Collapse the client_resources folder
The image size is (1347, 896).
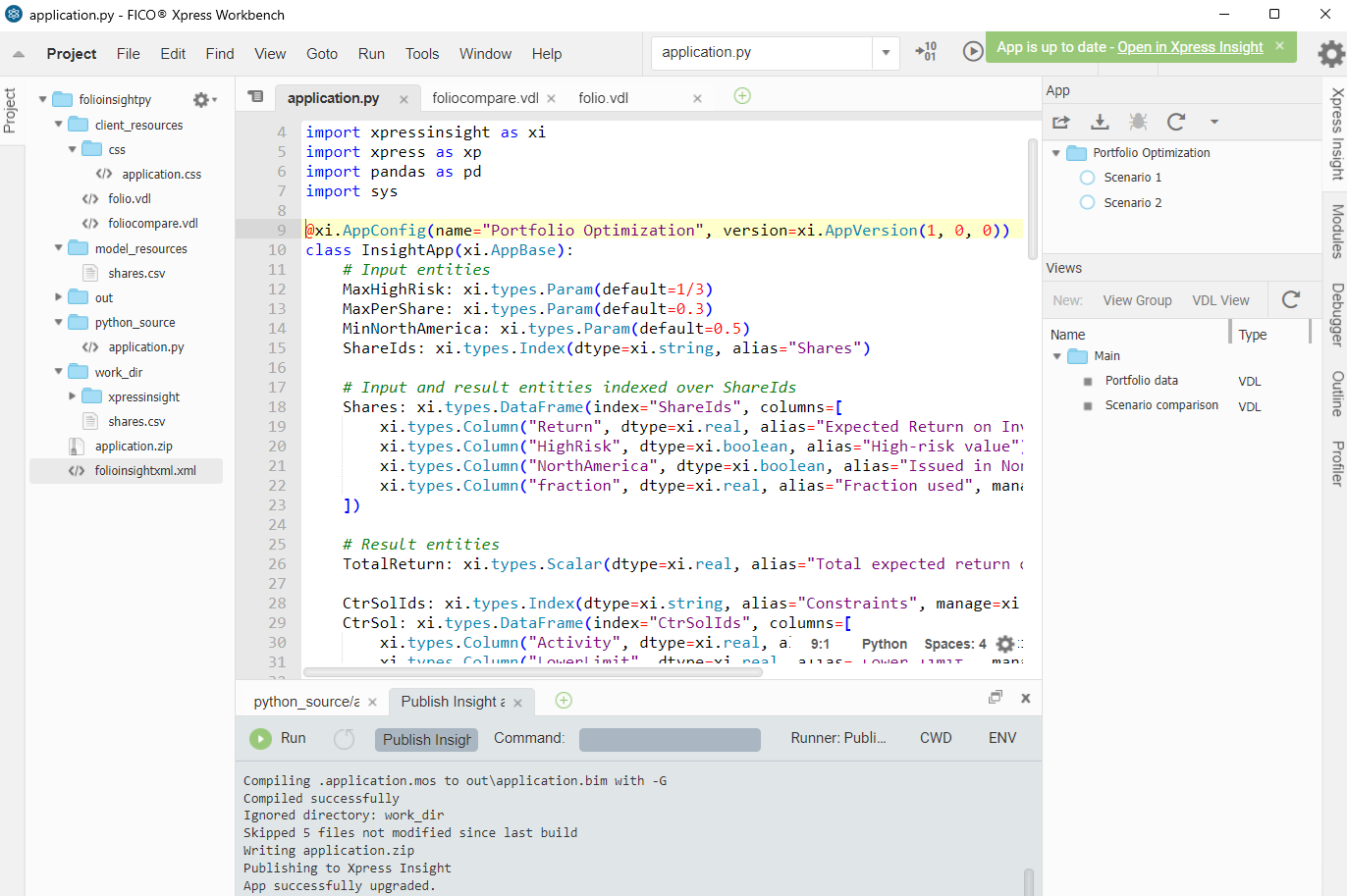59,125
